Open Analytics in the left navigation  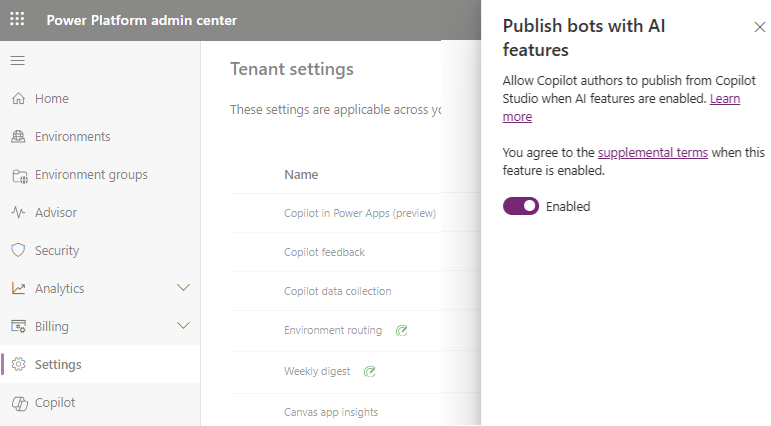pyautogui.click(x=59, y=289)
